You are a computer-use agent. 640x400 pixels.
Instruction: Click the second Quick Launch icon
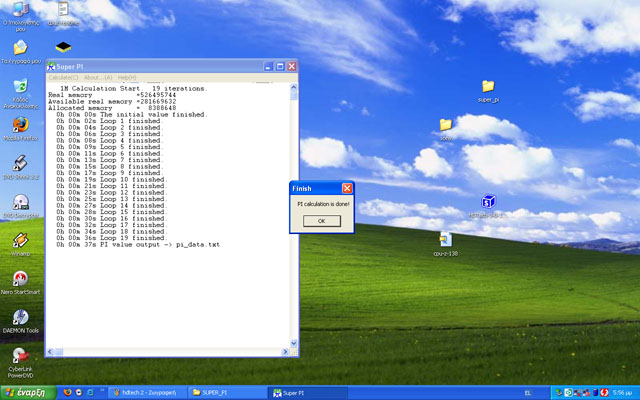click(x=79, y=392)
